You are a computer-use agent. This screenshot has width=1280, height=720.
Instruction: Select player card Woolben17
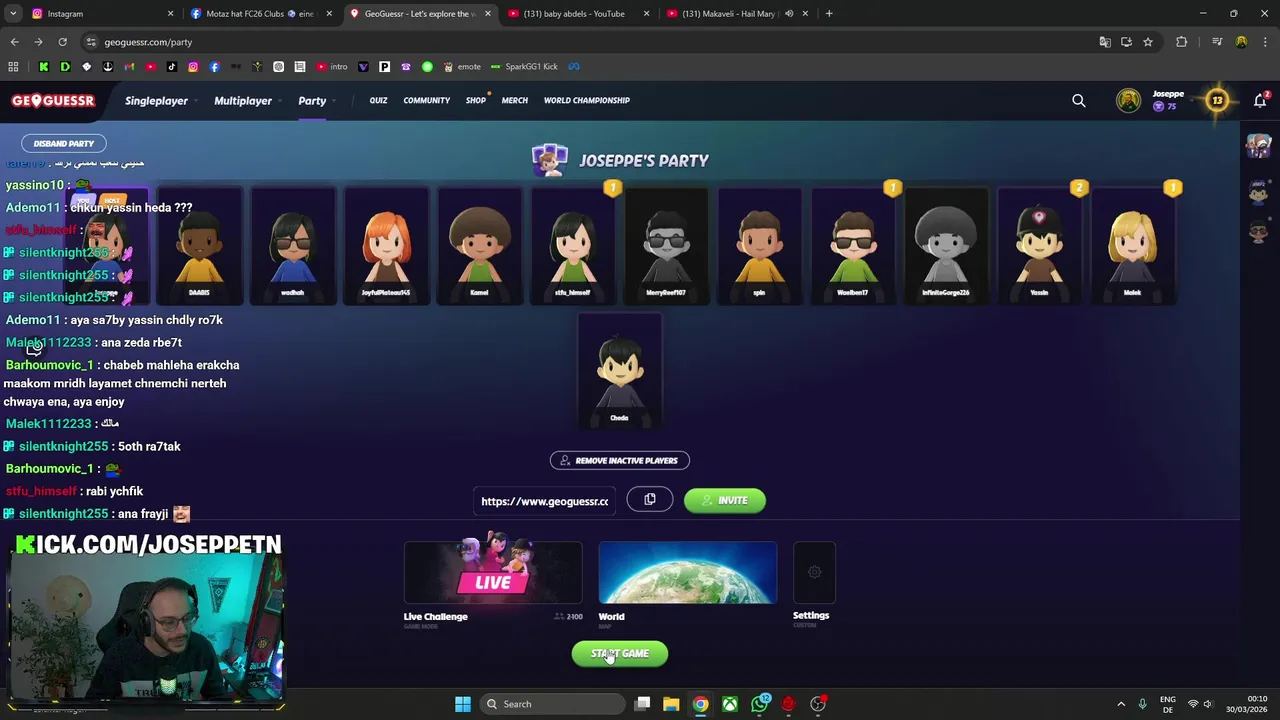pyautogui.click(x=852, y=245)
